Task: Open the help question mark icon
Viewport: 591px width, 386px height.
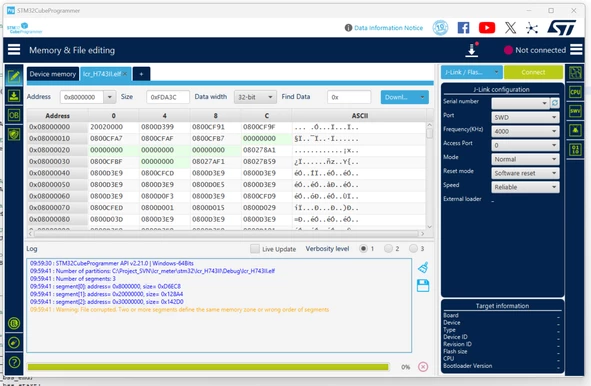Action: pyautogui.click(x=14, y=363)
